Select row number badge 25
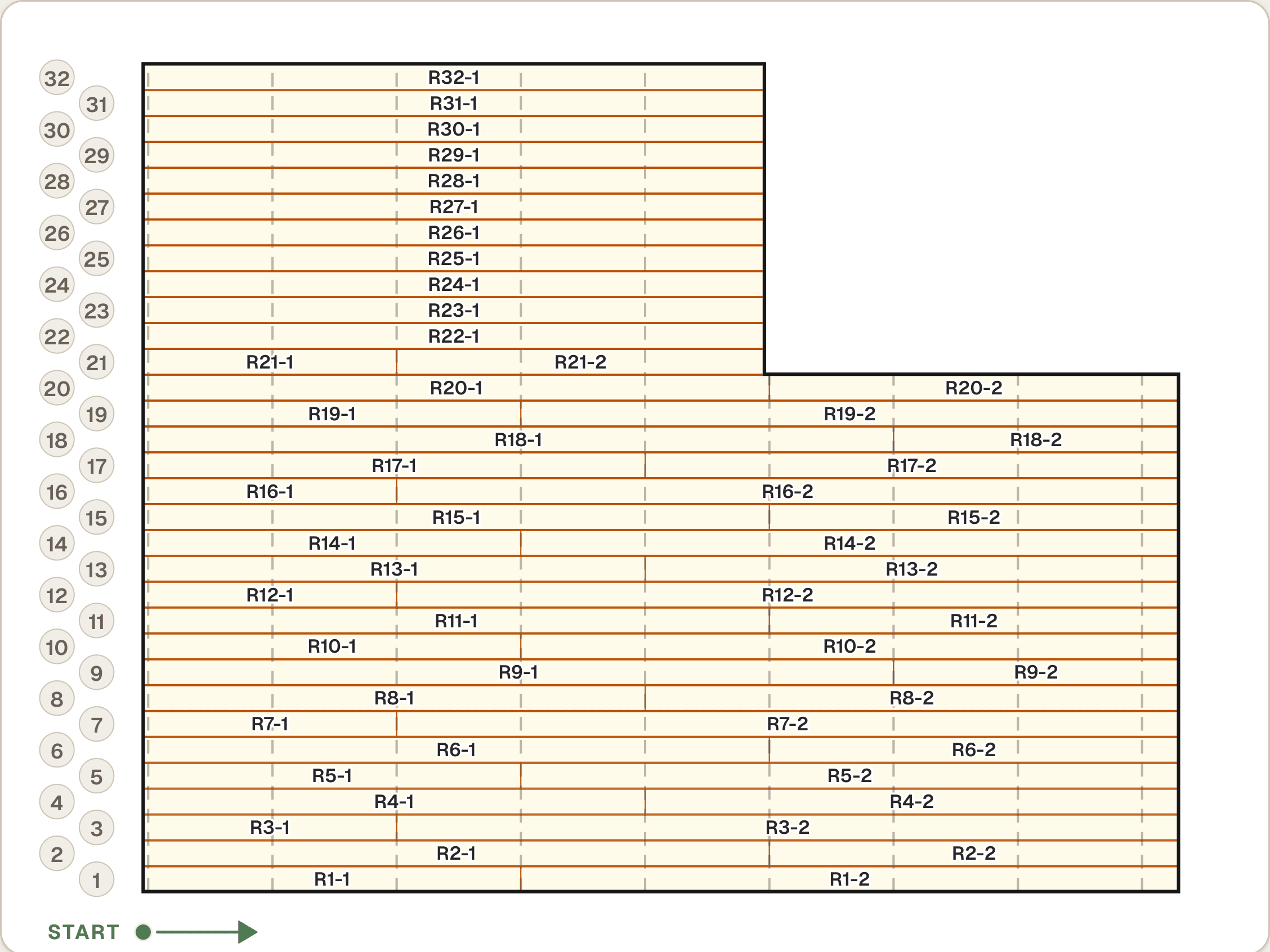This screenshot has width=1270, height=952. click(96, 259)
